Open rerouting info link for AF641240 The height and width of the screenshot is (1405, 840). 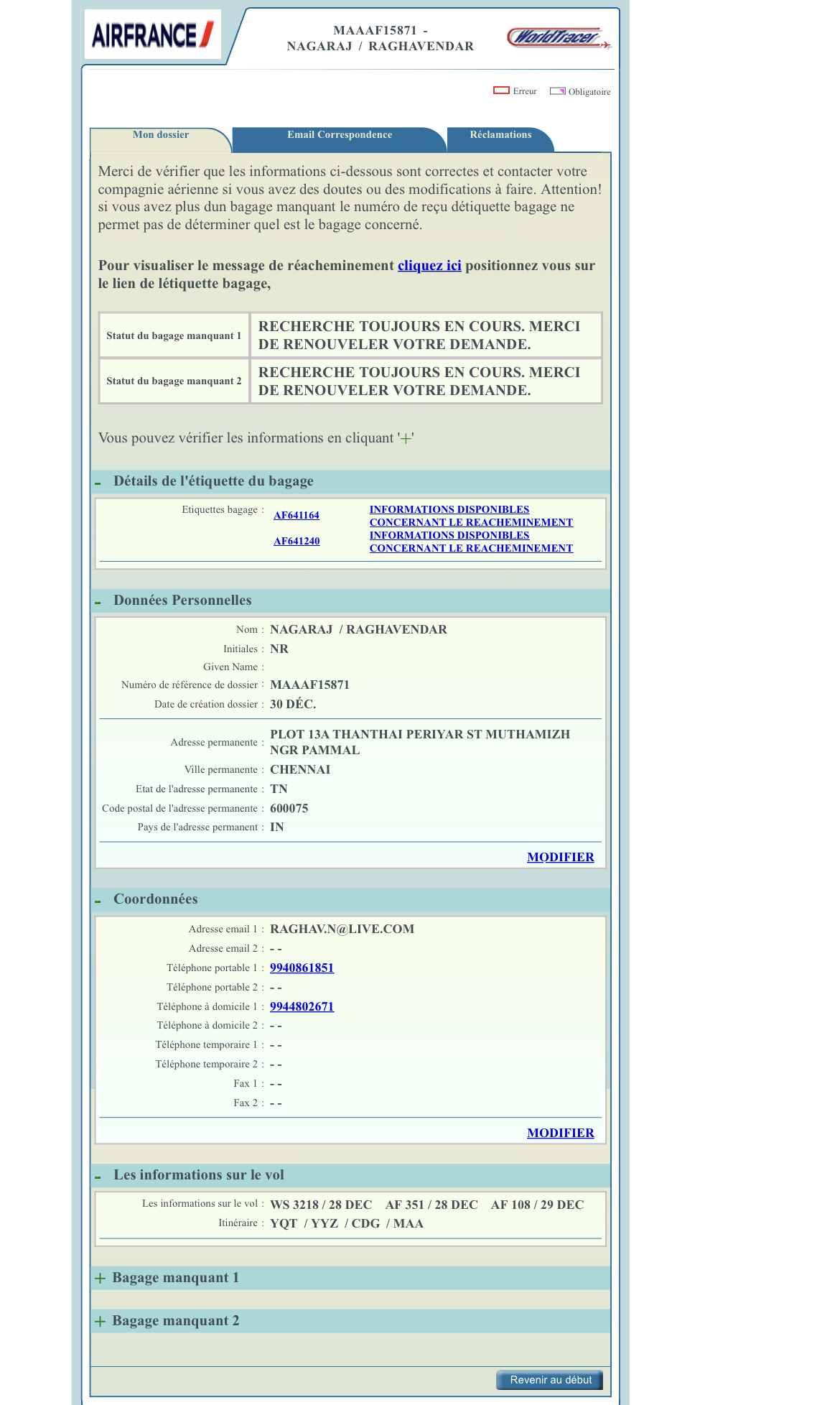pos(471,542)
